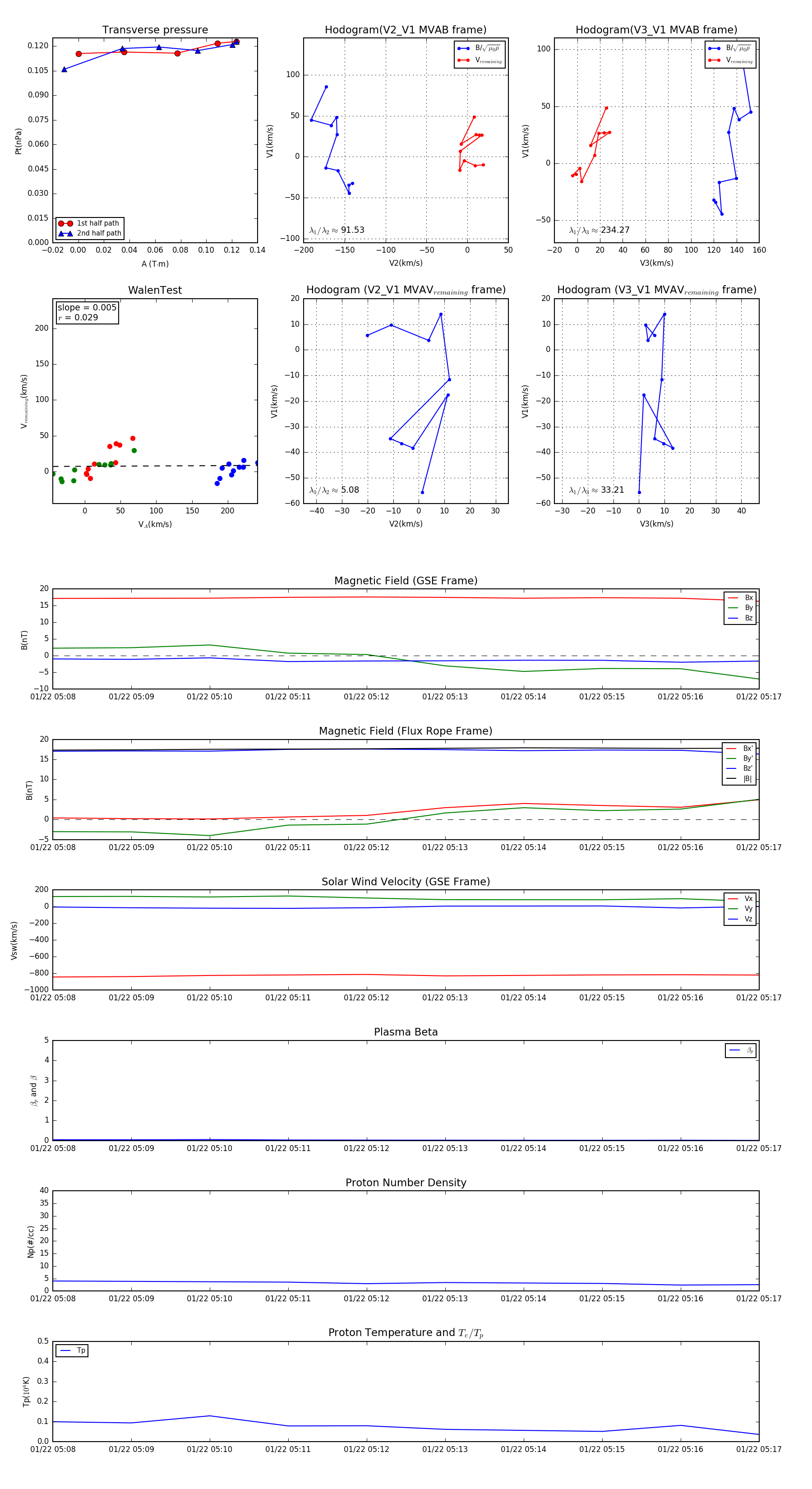This screenshot has width=812, height=1489.
Task: Click the 'Vy' legend entry in velocity plot
Action: (x=740, y=909)
